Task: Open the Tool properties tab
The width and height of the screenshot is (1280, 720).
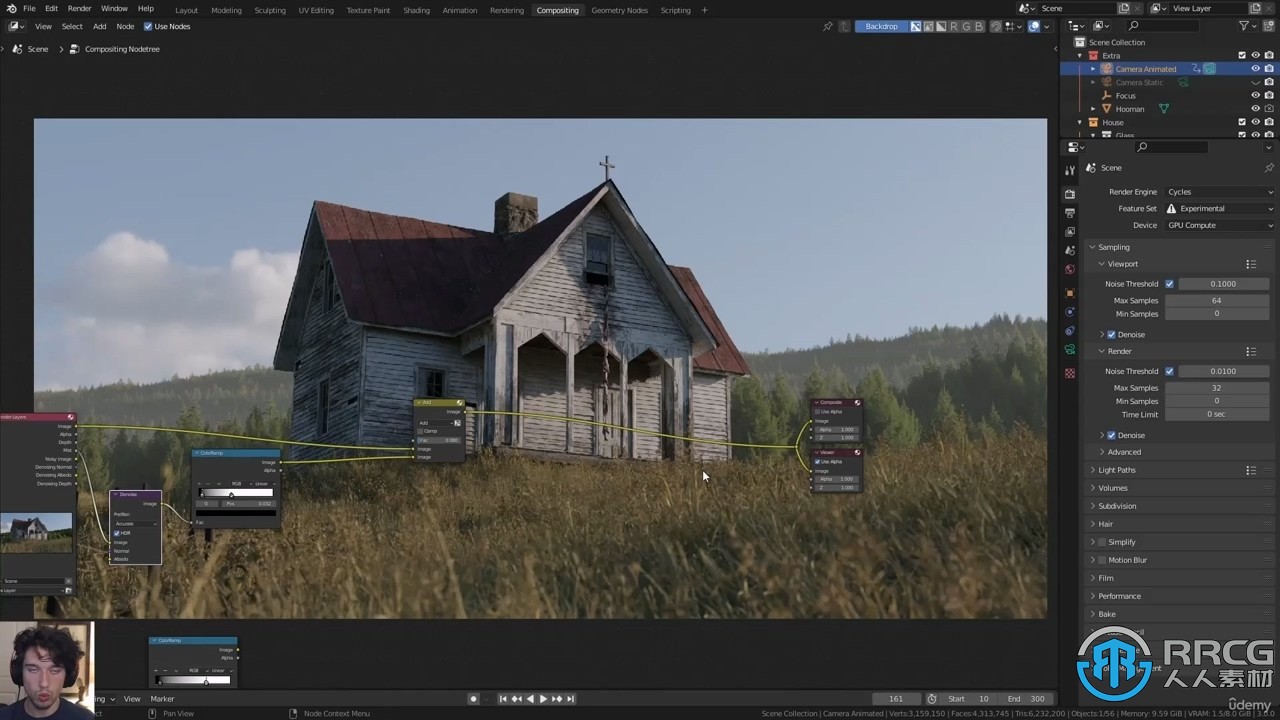Action: (1070, 170)
